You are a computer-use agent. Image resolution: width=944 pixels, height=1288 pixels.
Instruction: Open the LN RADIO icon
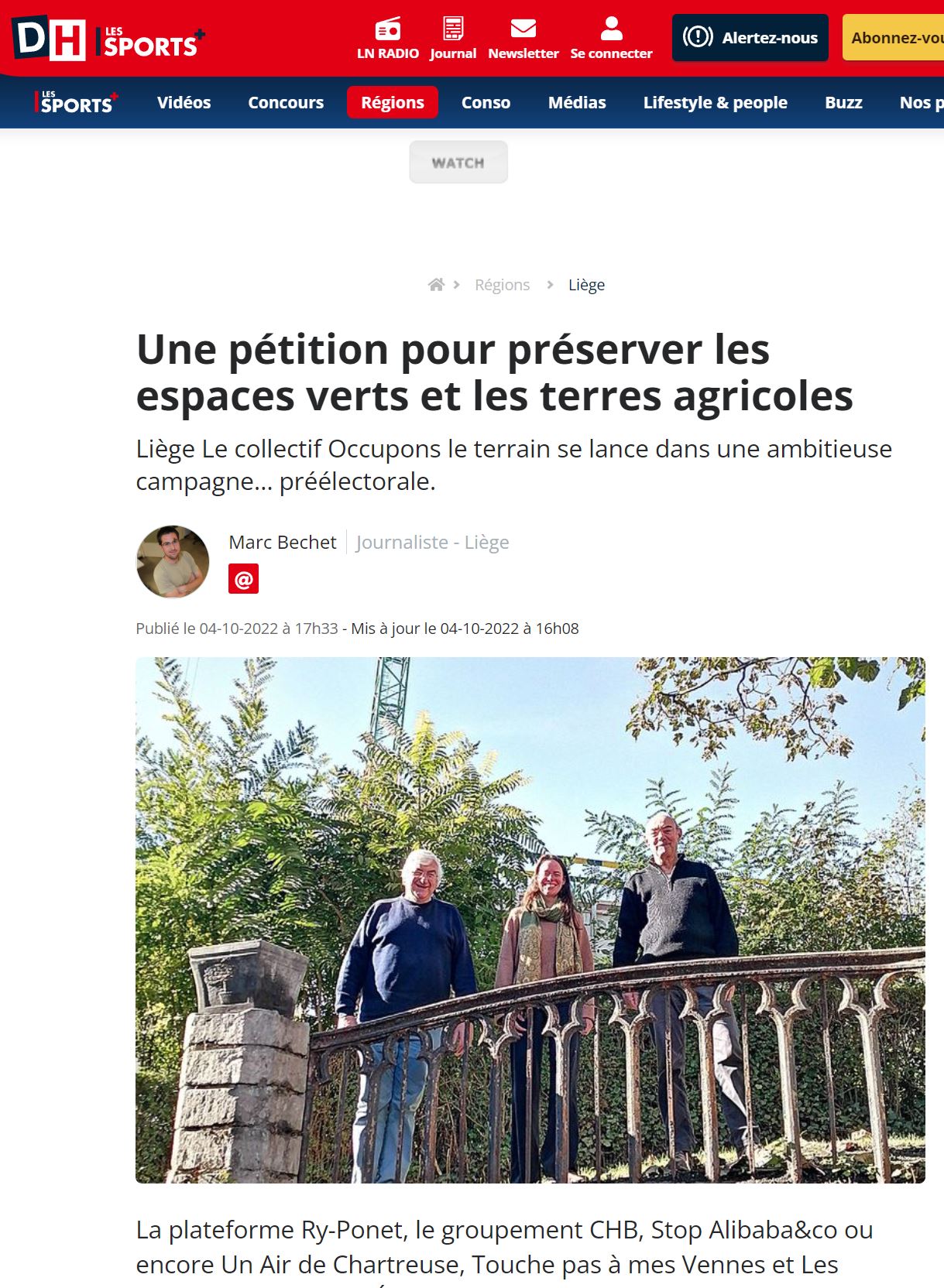(387, 29)
